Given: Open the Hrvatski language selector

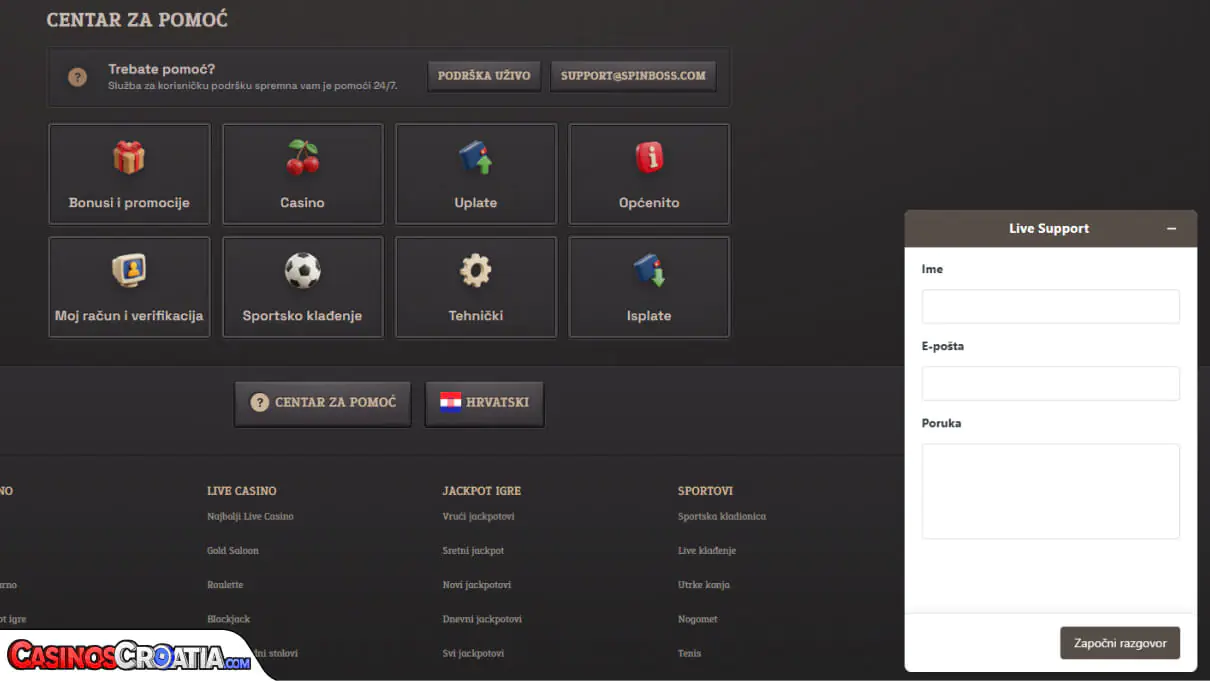Looking at the screenshot, I should pyautogui.click(x=484, y=403).
